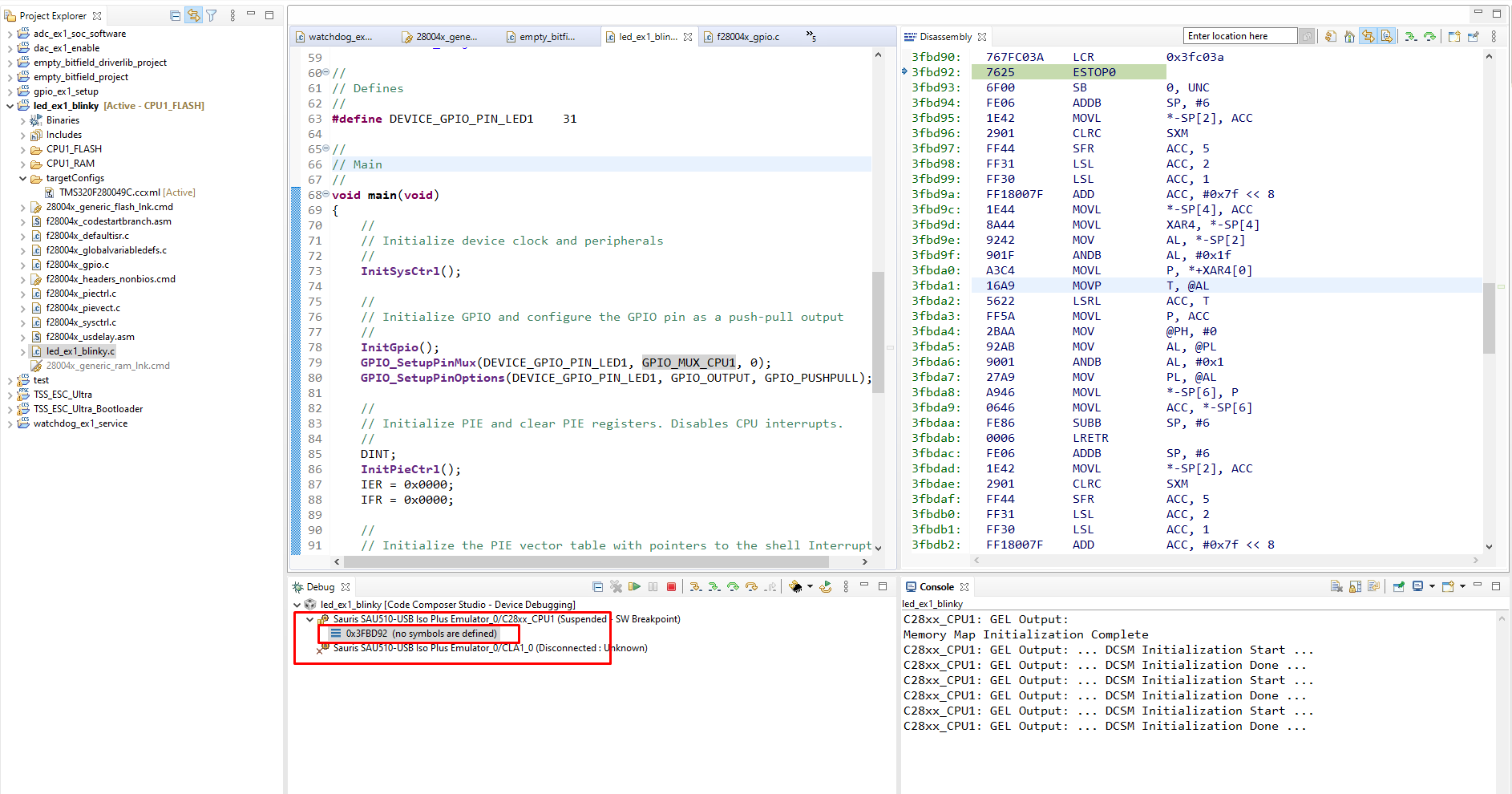Fold the Defines comment at line 60
1512x794 pixels.
pos(326,72)
